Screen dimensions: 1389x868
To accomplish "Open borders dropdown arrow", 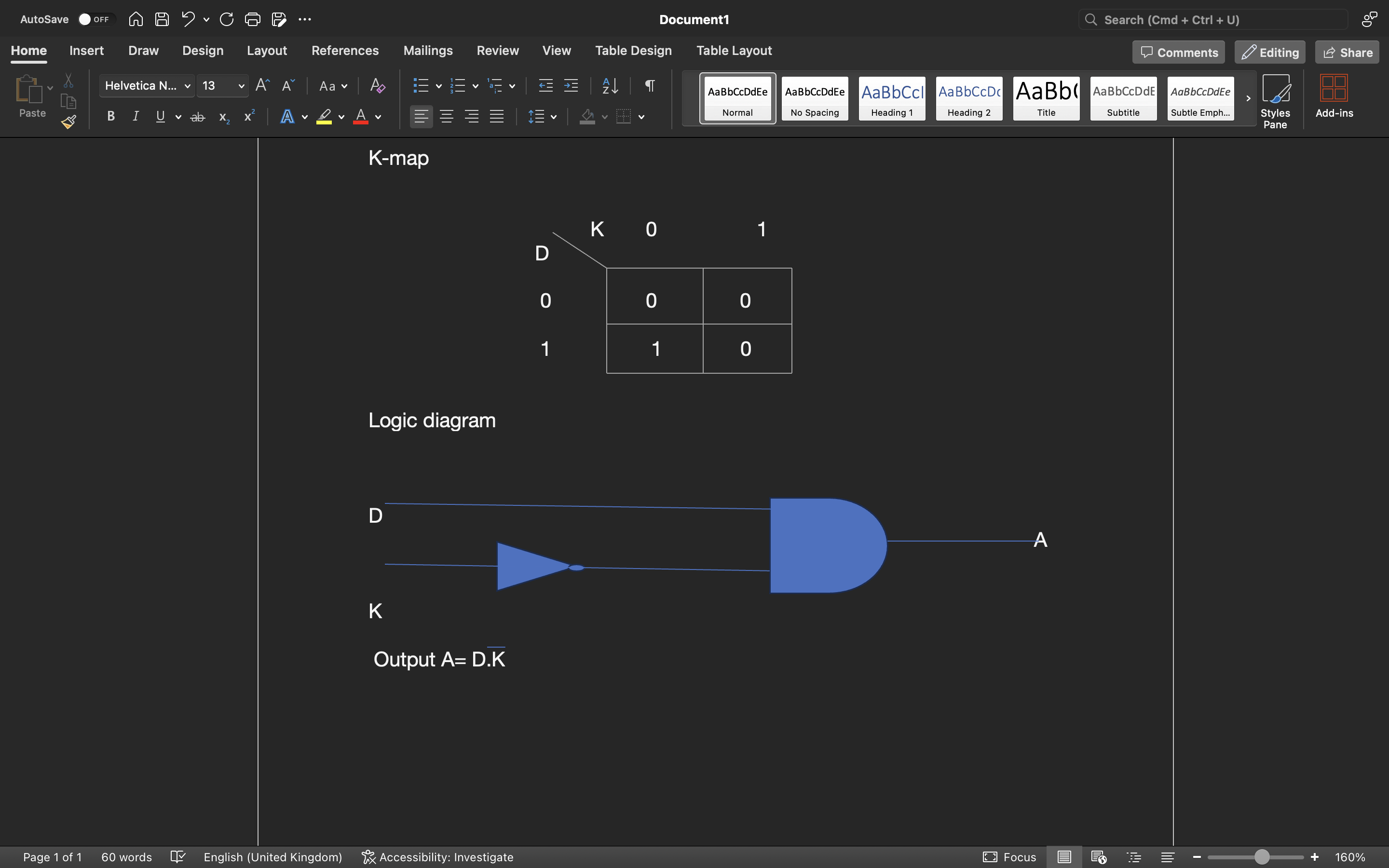I will pos(641,117).
